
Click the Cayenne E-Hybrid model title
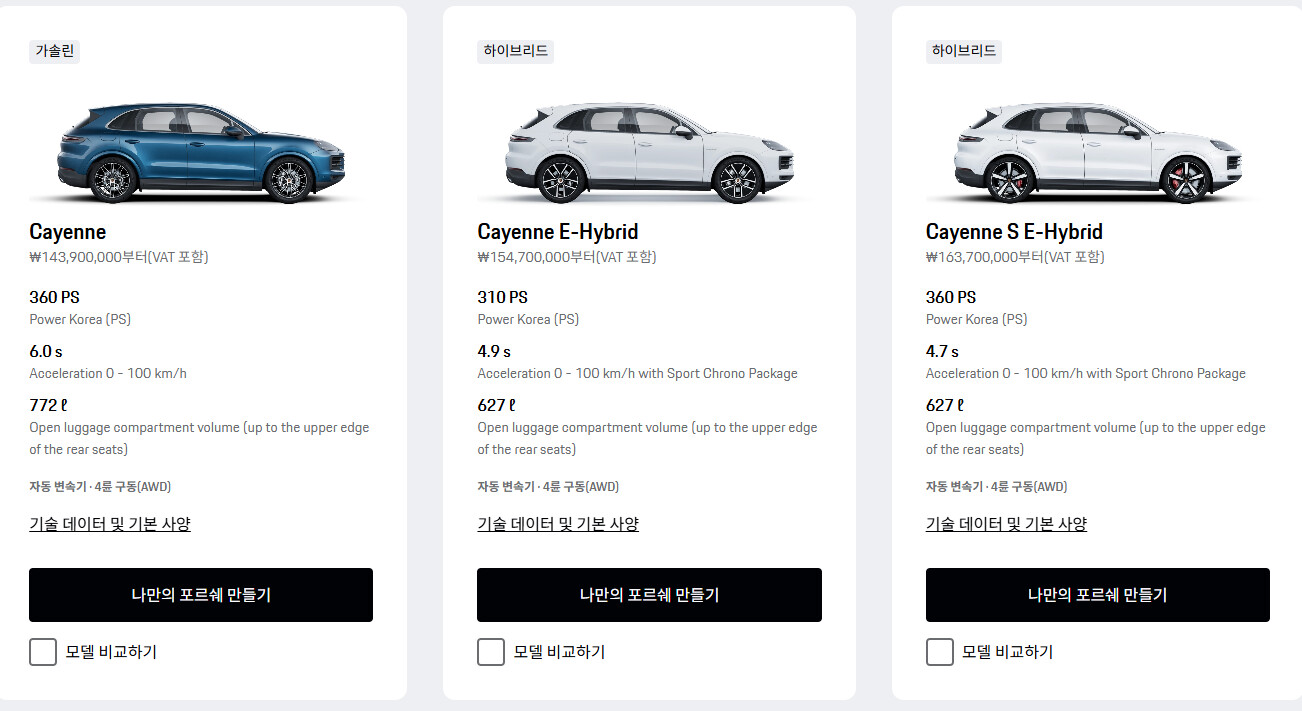557,232
